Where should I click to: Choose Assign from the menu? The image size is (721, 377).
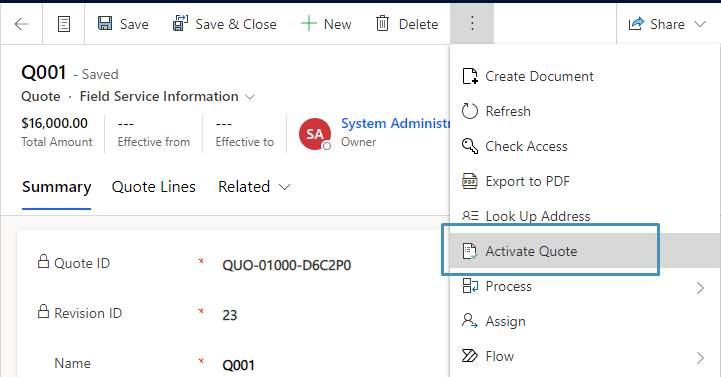pos(585,321)
